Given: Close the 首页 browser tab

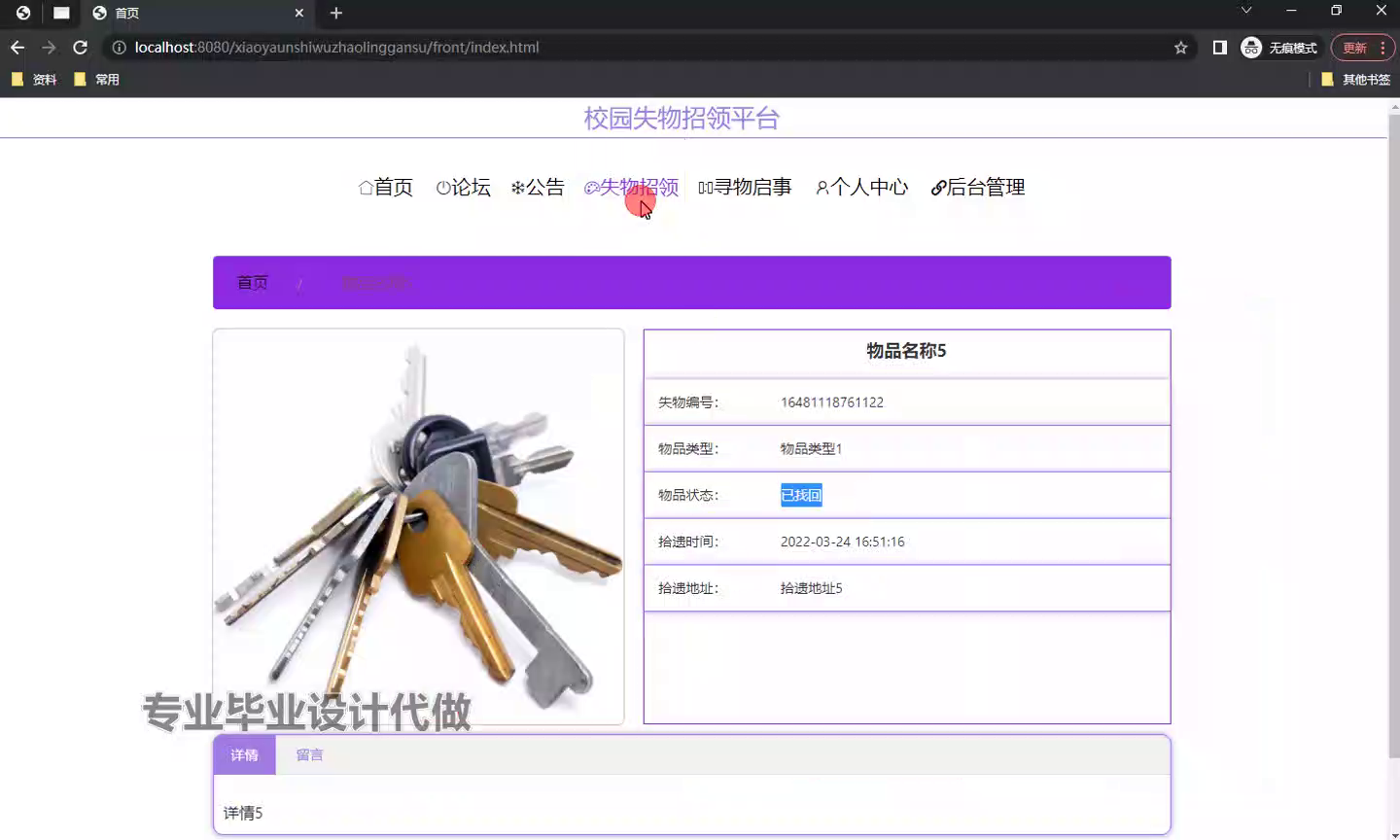Looking at the screenshot, I should [298, 13].
